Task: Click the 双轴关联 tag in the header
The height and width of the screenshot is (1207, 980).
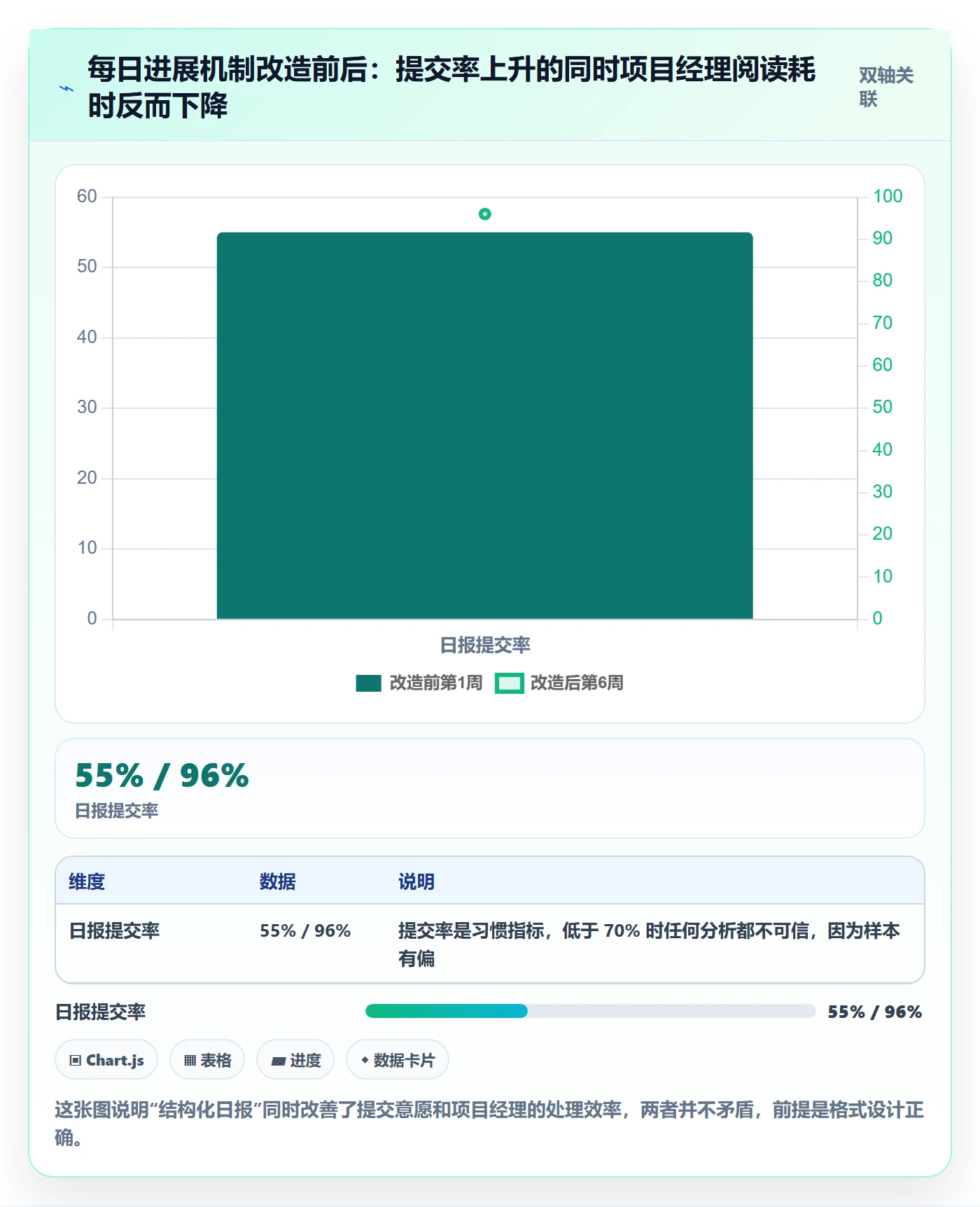Action: [x=886, y=88]
